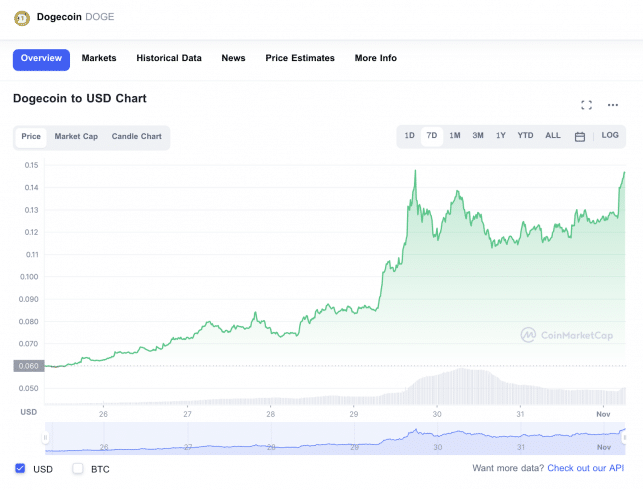Open the Historical Data tab
Viewport: 643px width, 490px height.
coord(169,58)
